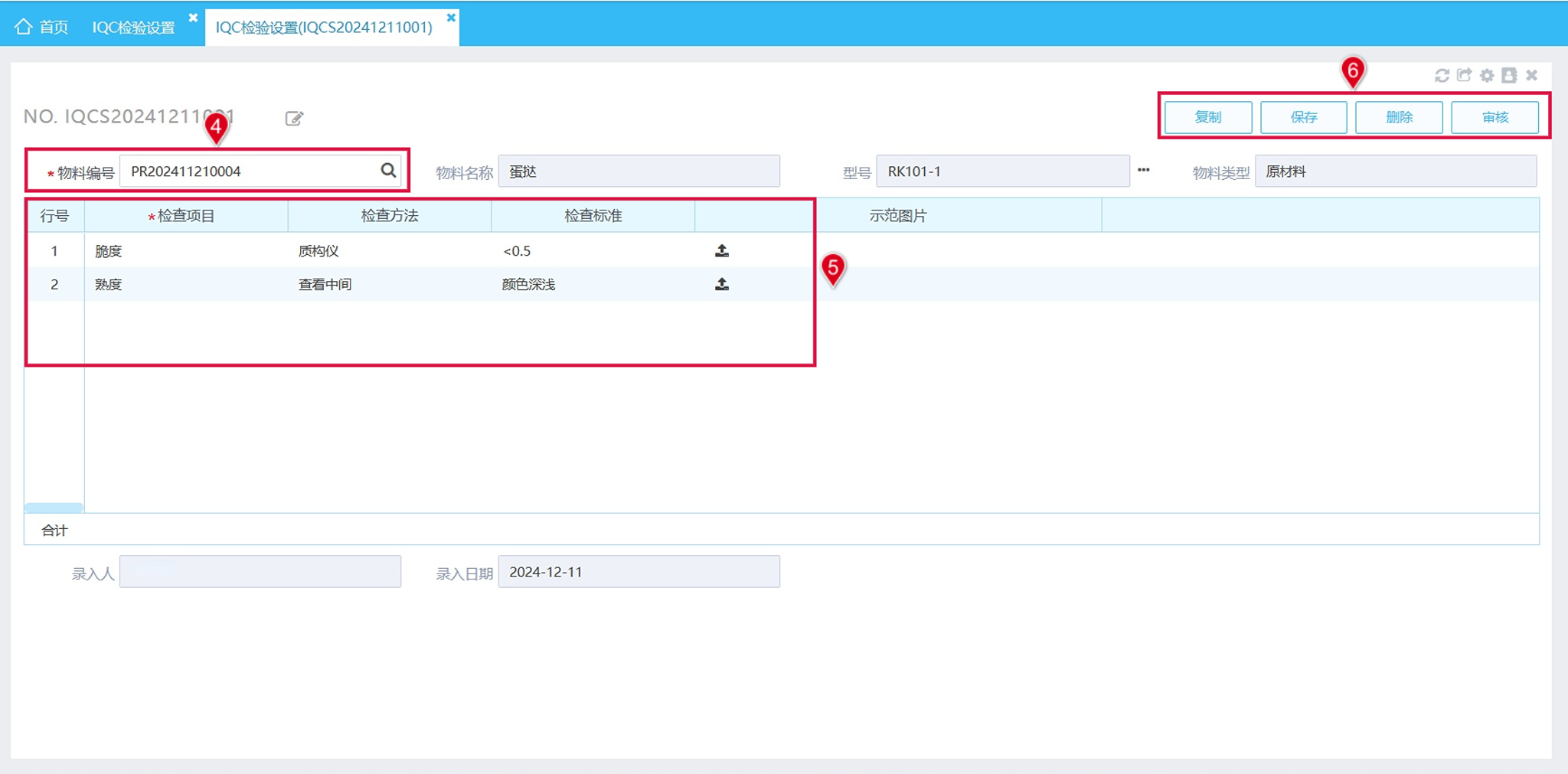This screenshot has height=774, width=1568.
Task: Click the upload icon in the 脆度 row
Action: pyautogui.click(x=721, y=250)
